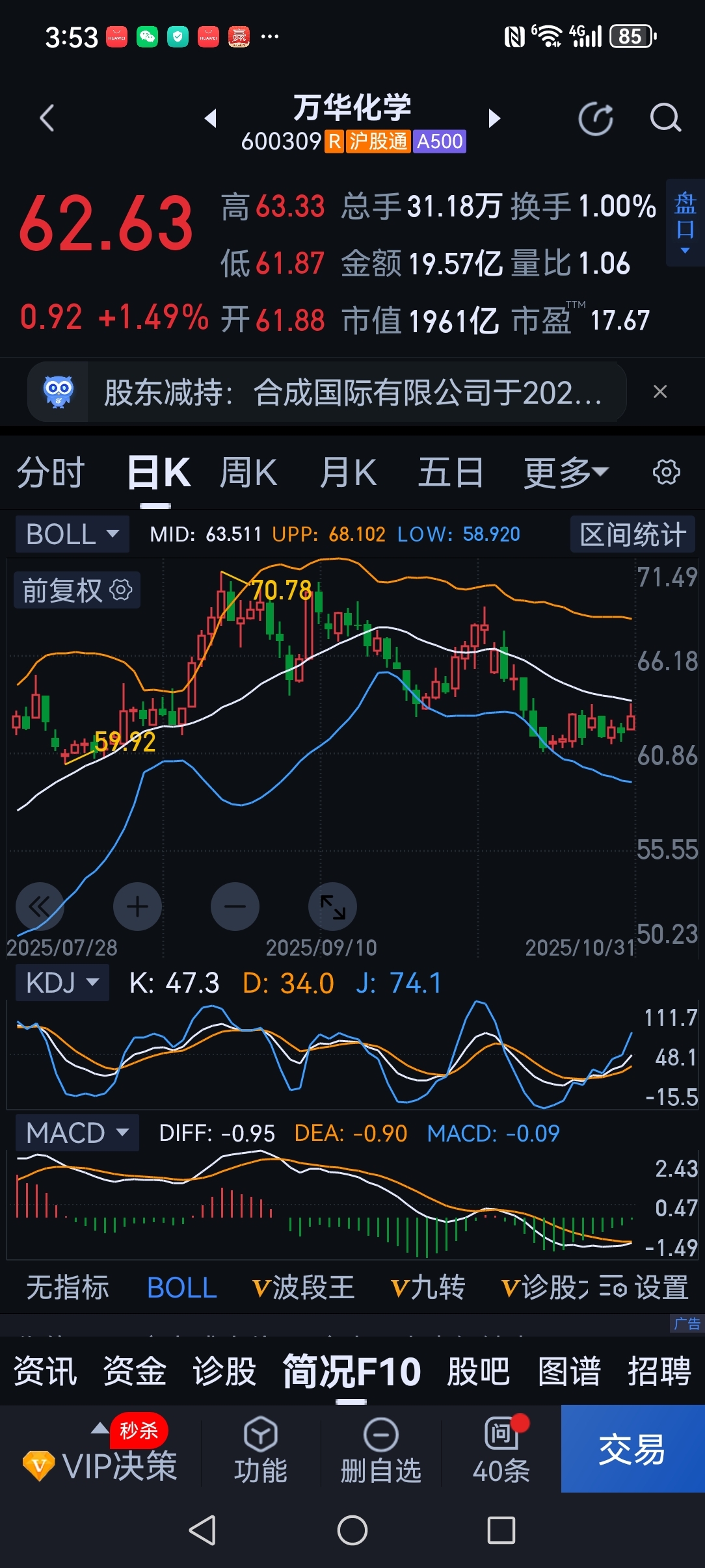Open the 诊股 bottom tab
The width and height of the screenshot is (705, 1568).
pos(225,1372)
